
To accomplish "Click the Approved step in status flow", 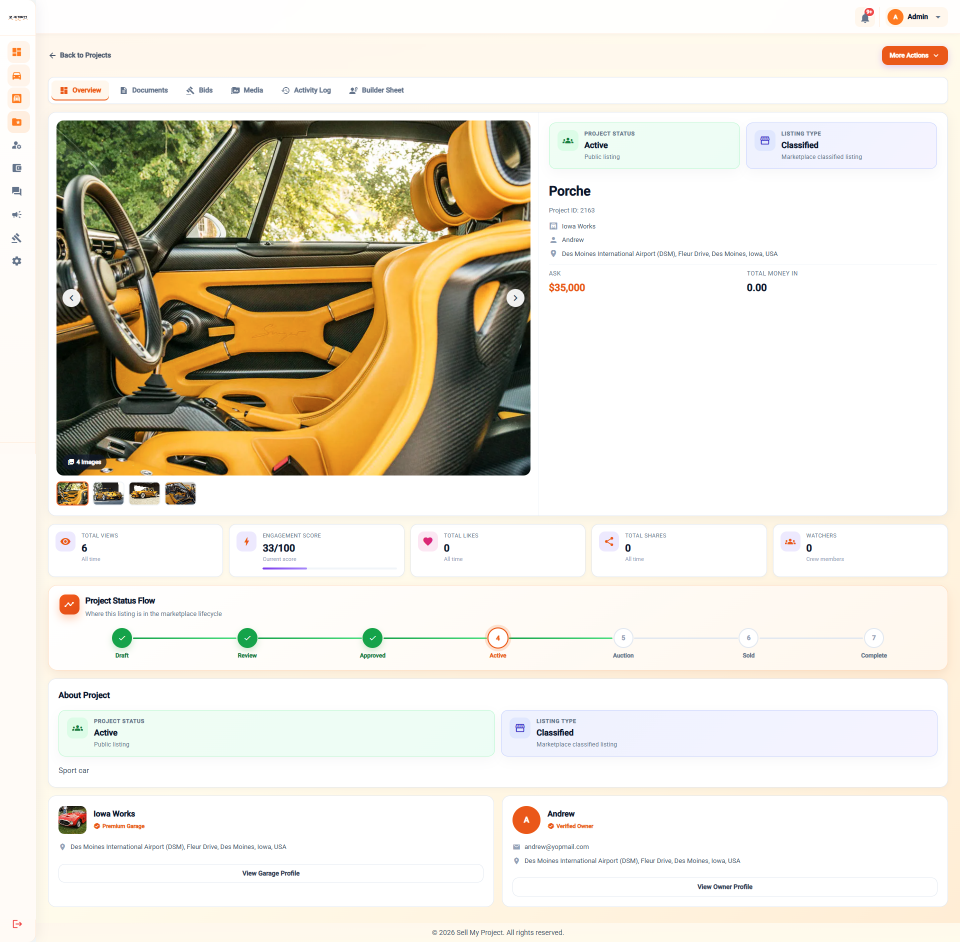I will 372,638.
